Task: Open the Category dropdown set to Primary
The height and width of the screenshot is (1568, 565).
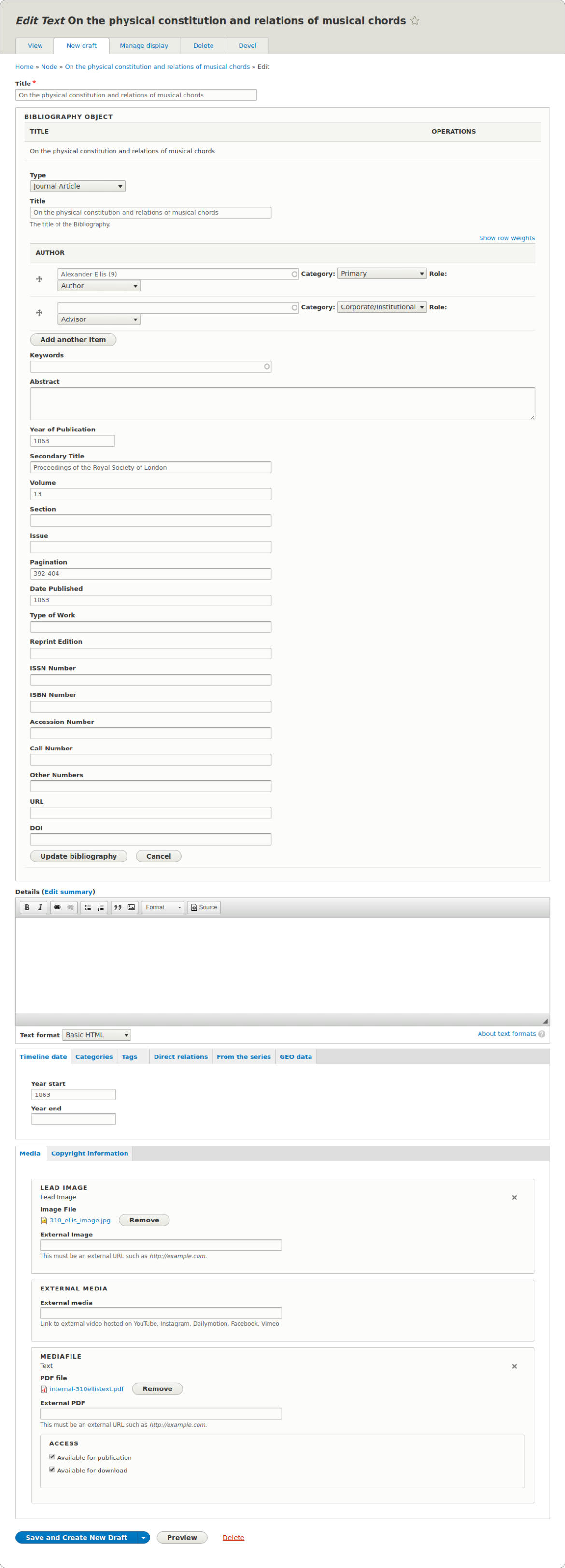Action: tap(382, 273)
